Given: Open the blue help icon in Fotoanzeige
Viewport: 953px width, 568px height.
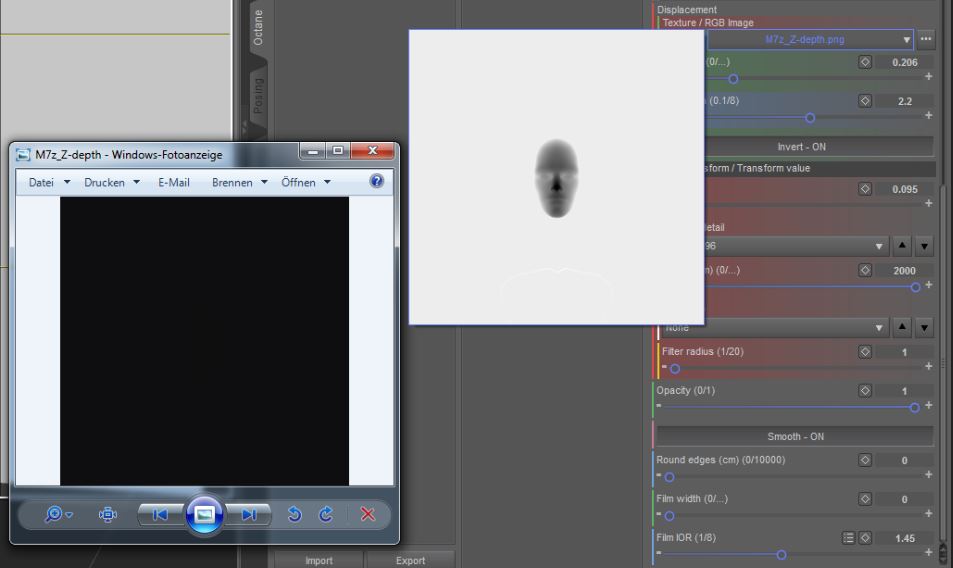Looking at the screenshot, I should pos(377,181).
